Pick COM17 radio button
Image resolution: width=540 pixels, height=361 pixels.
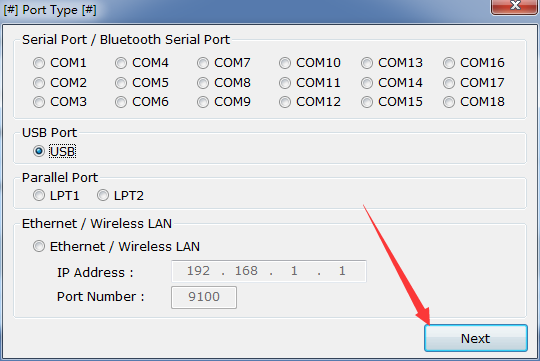pos(449,83)
